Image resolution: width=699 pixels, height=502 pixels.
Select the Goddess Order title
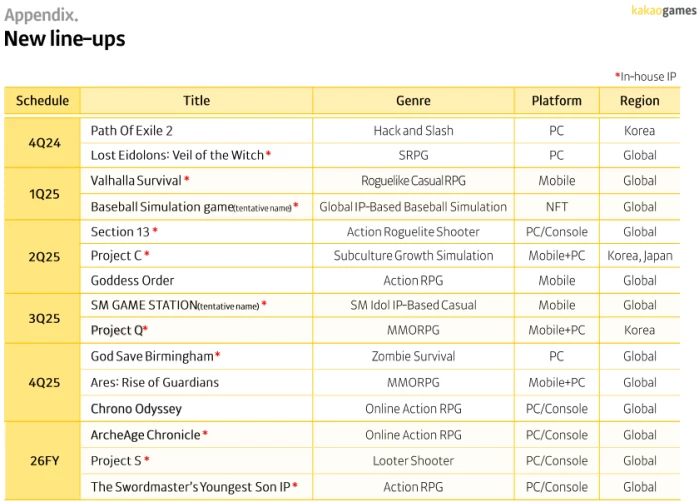tap(132, 280)
